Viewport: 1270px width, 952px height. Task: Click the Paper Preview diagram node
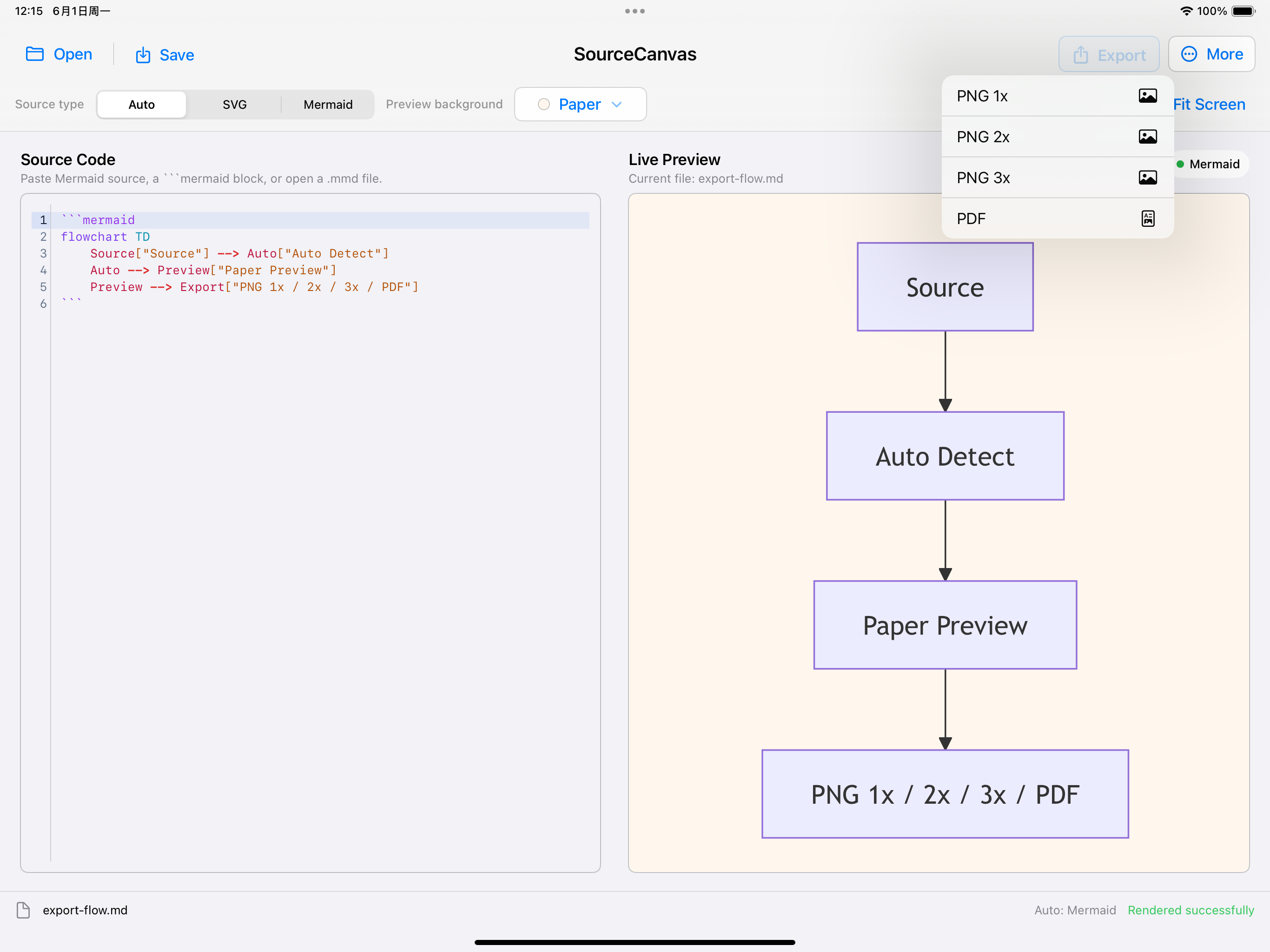click(945, 625)
